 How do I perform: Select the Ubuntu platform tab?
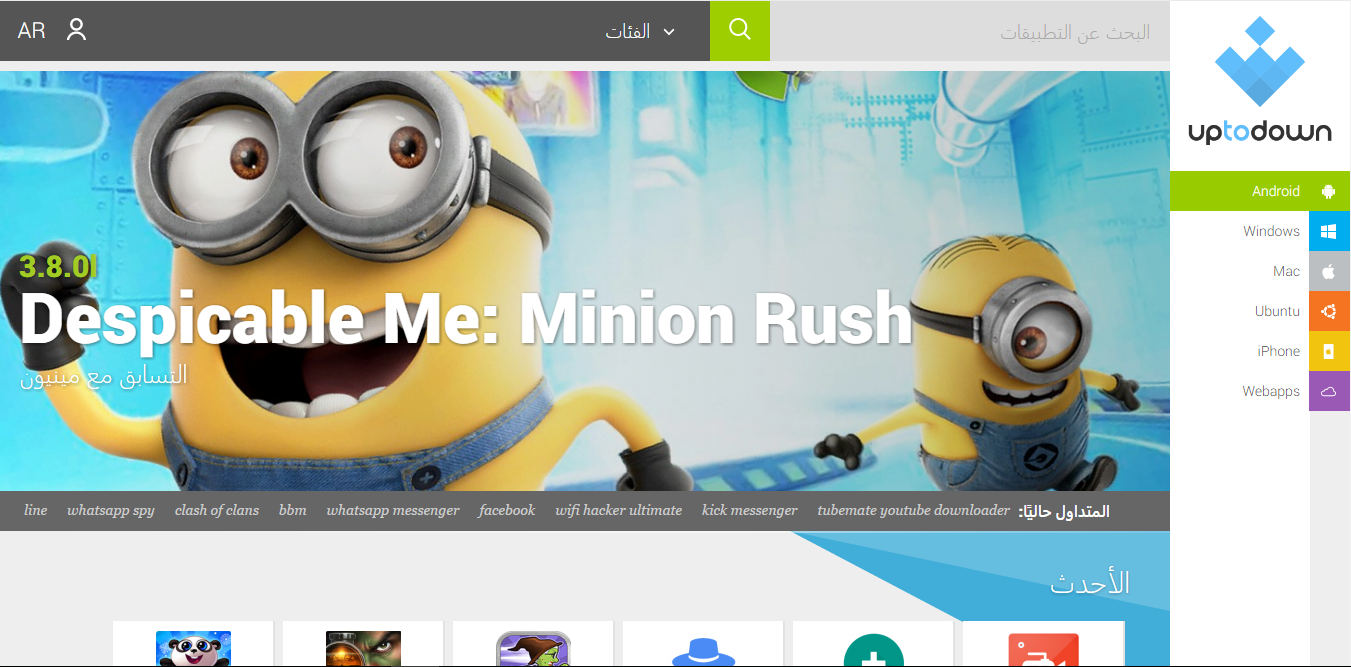1260,311
